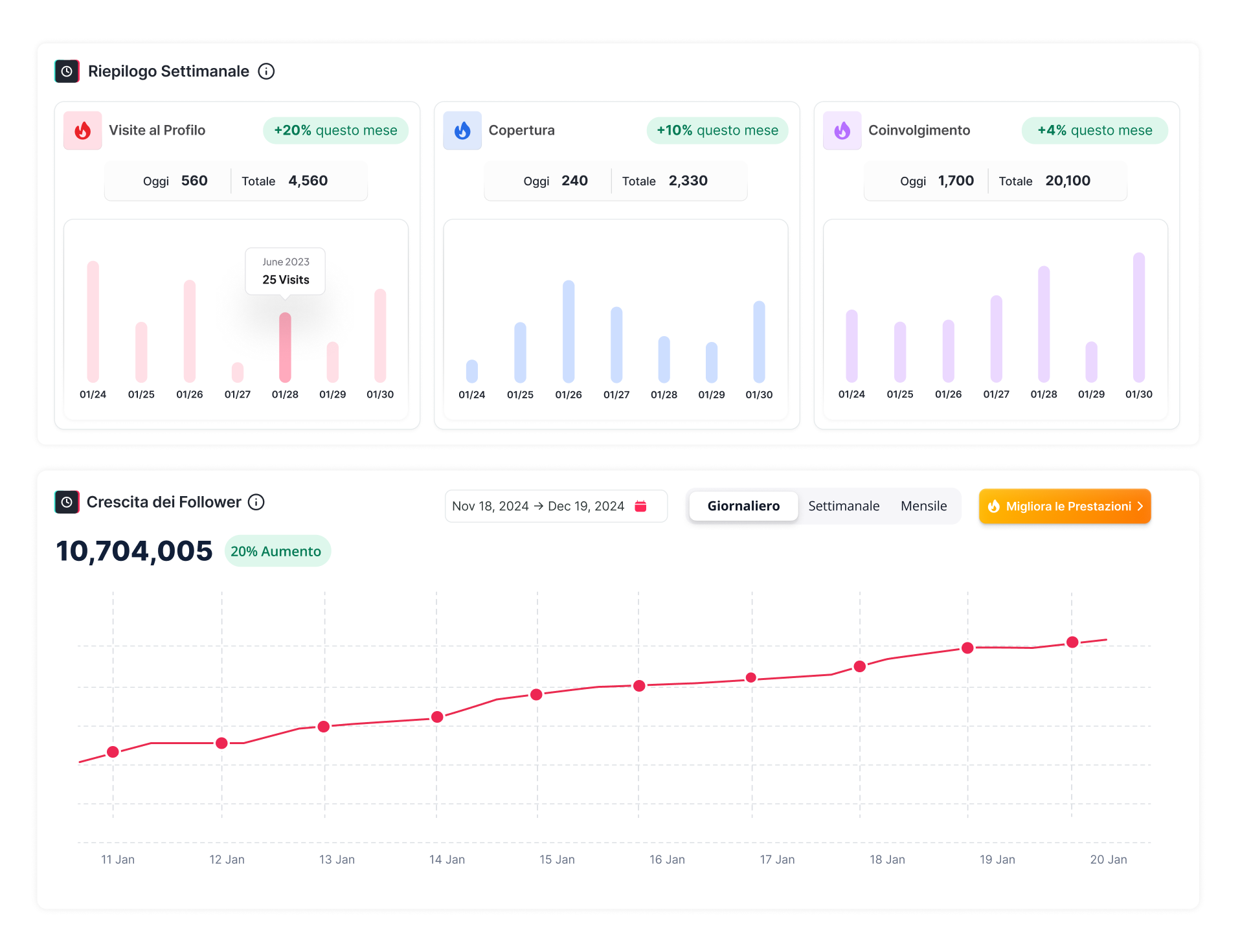Click the clock icon next to Riepilogo Settimanale
The image size is (1251, 952).
point(67,71)
